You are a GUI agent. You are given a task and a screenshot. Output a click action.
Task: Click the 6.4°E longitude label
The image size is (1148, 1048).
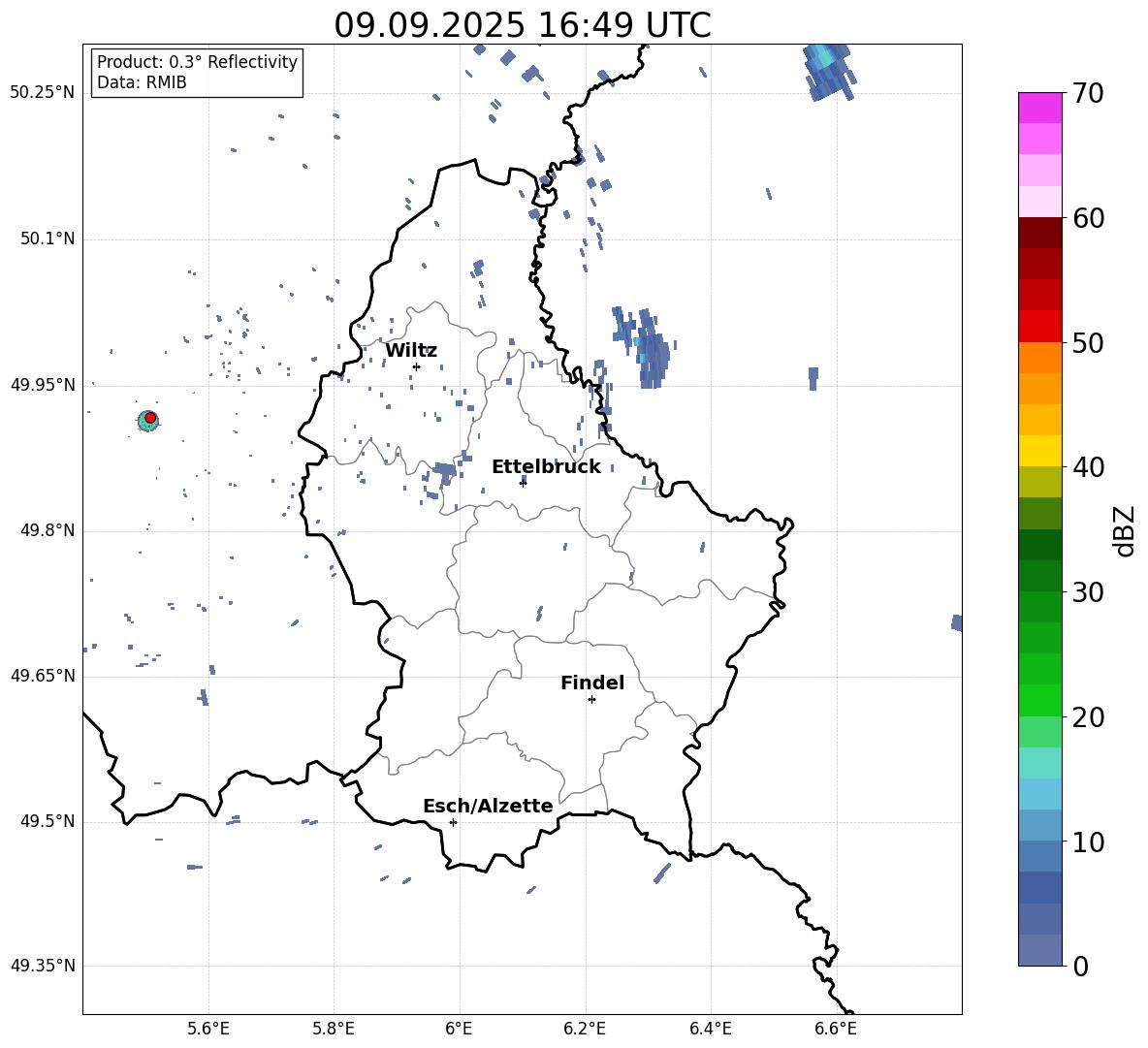pos(710,1029)
